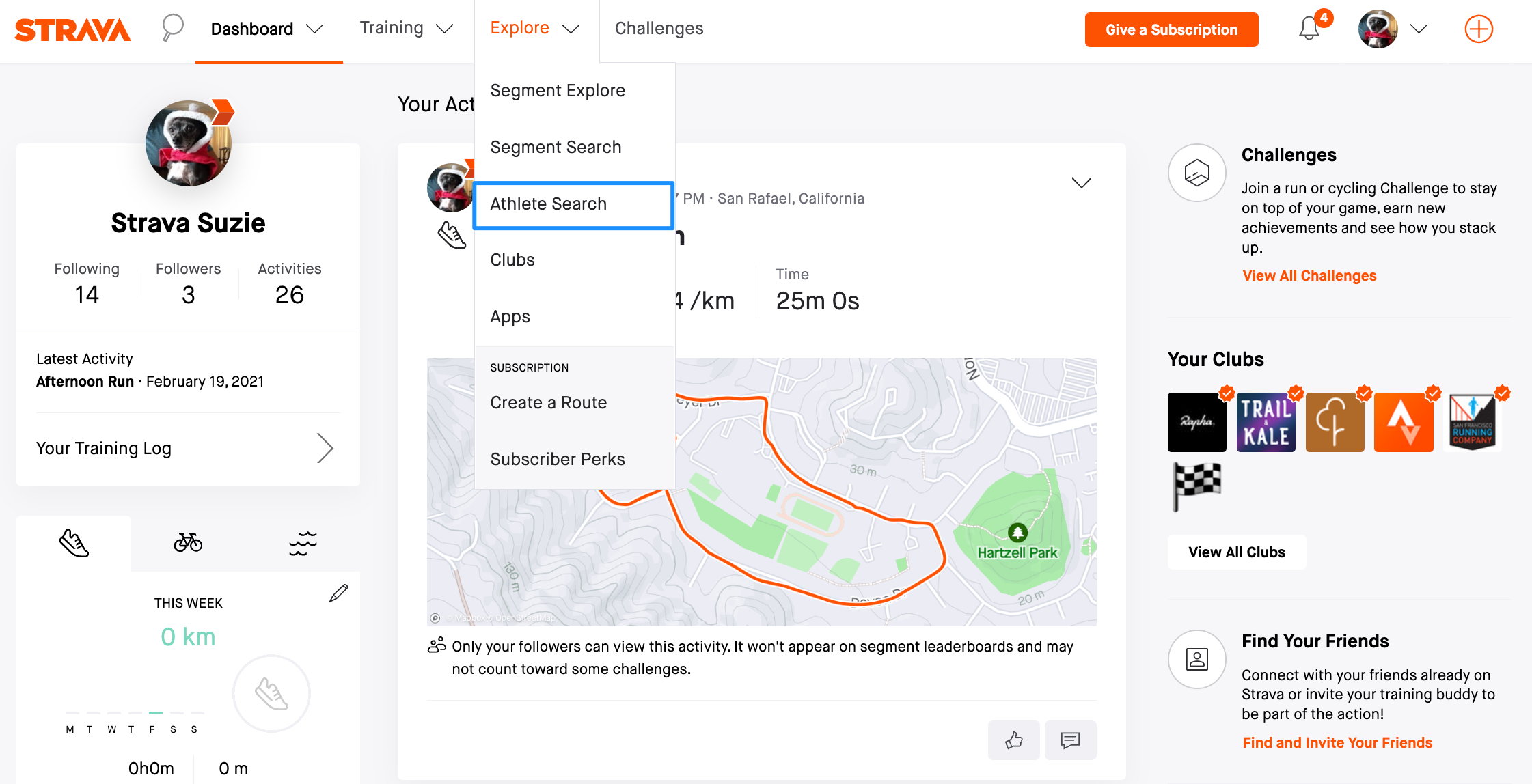Select the running shoe stats toggle
This screenshot has height=784, width=1532.
tap(74, 543)
